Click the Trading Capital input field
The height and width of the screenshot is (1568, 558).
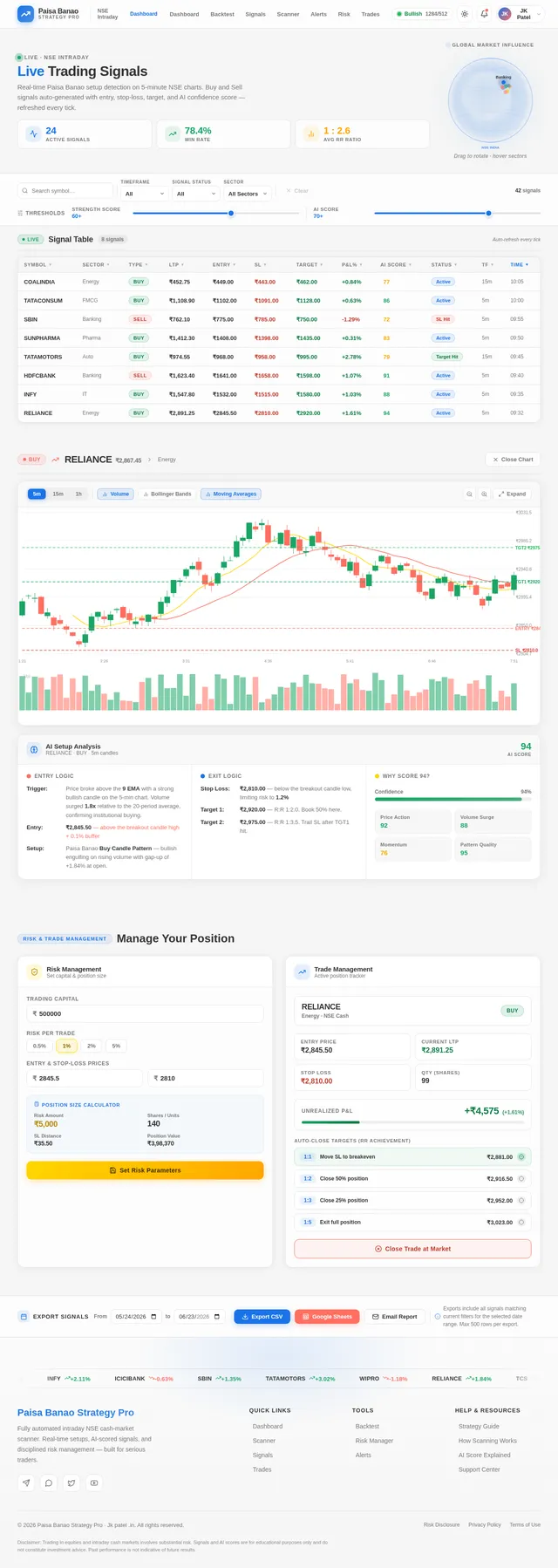tap(145, 1013)
